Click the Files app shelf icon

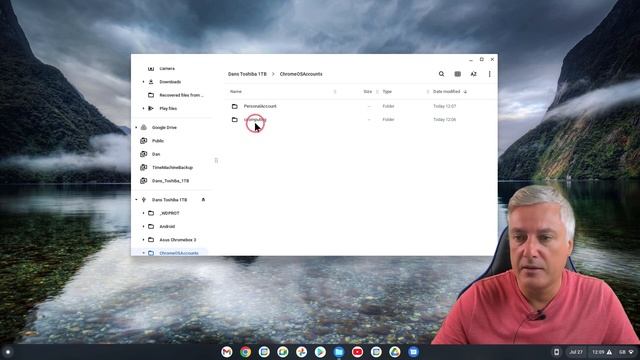point(339,352)
